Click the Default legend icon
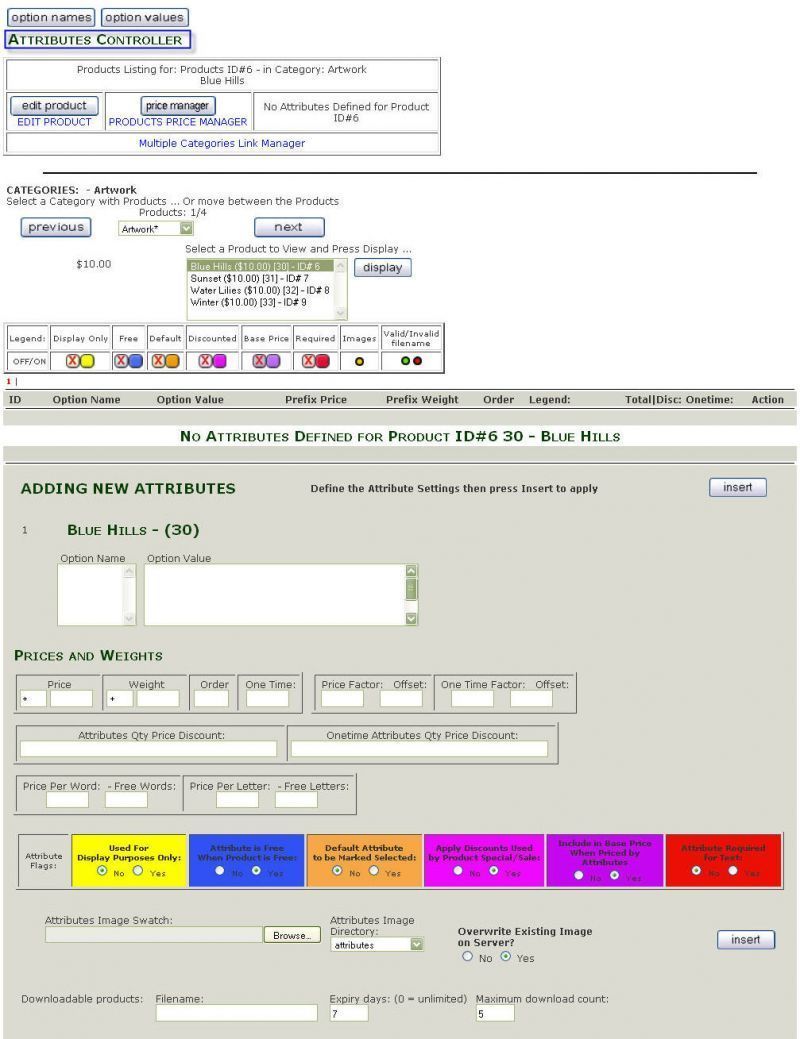The width and height of the screenshot is (800, 1039). [x=165, y=361]
